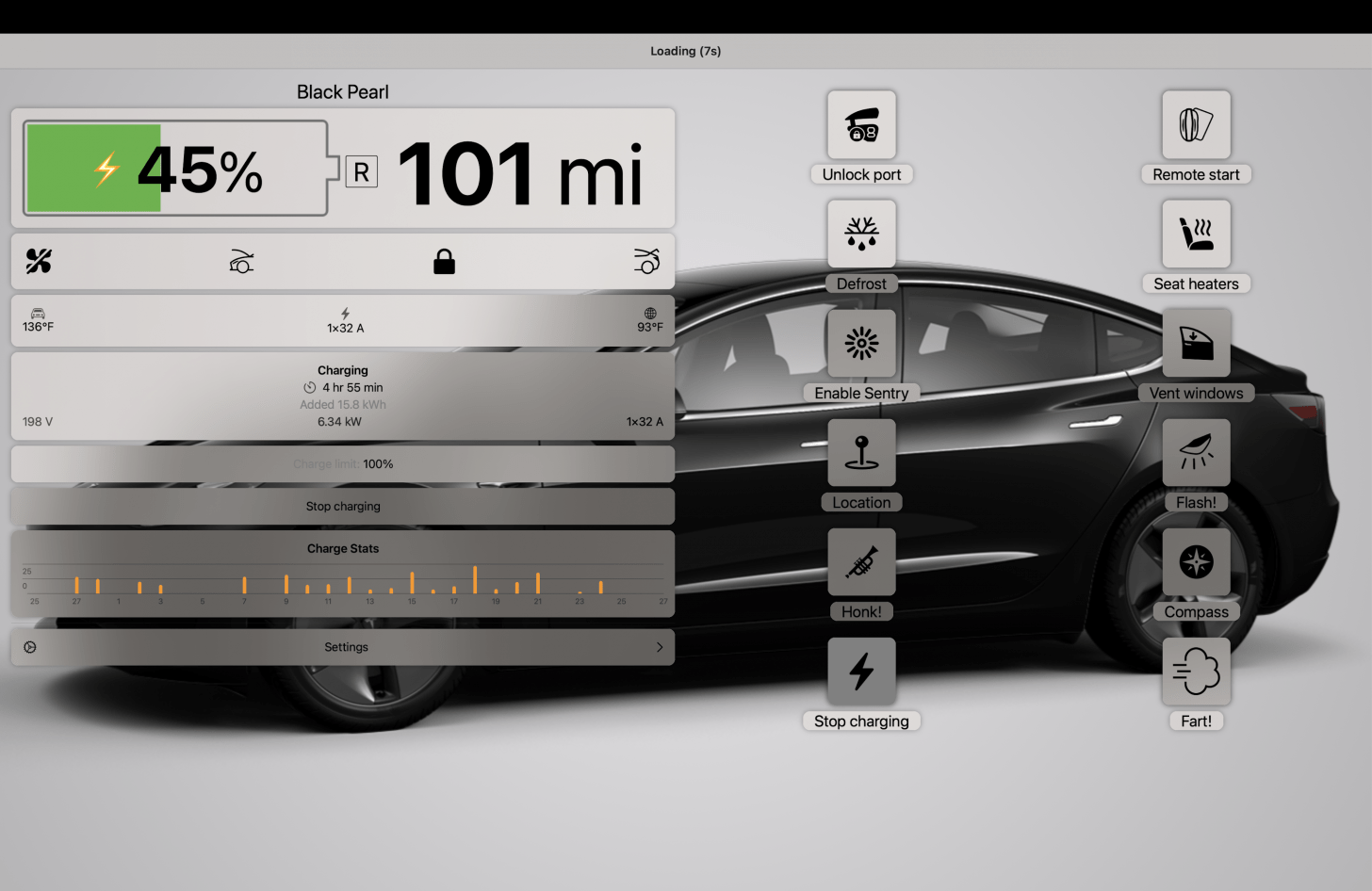This screenshot has width=1372, height=891.
Task: Honk the horn with trumpet icon
Action: click(x=861, y=562)
